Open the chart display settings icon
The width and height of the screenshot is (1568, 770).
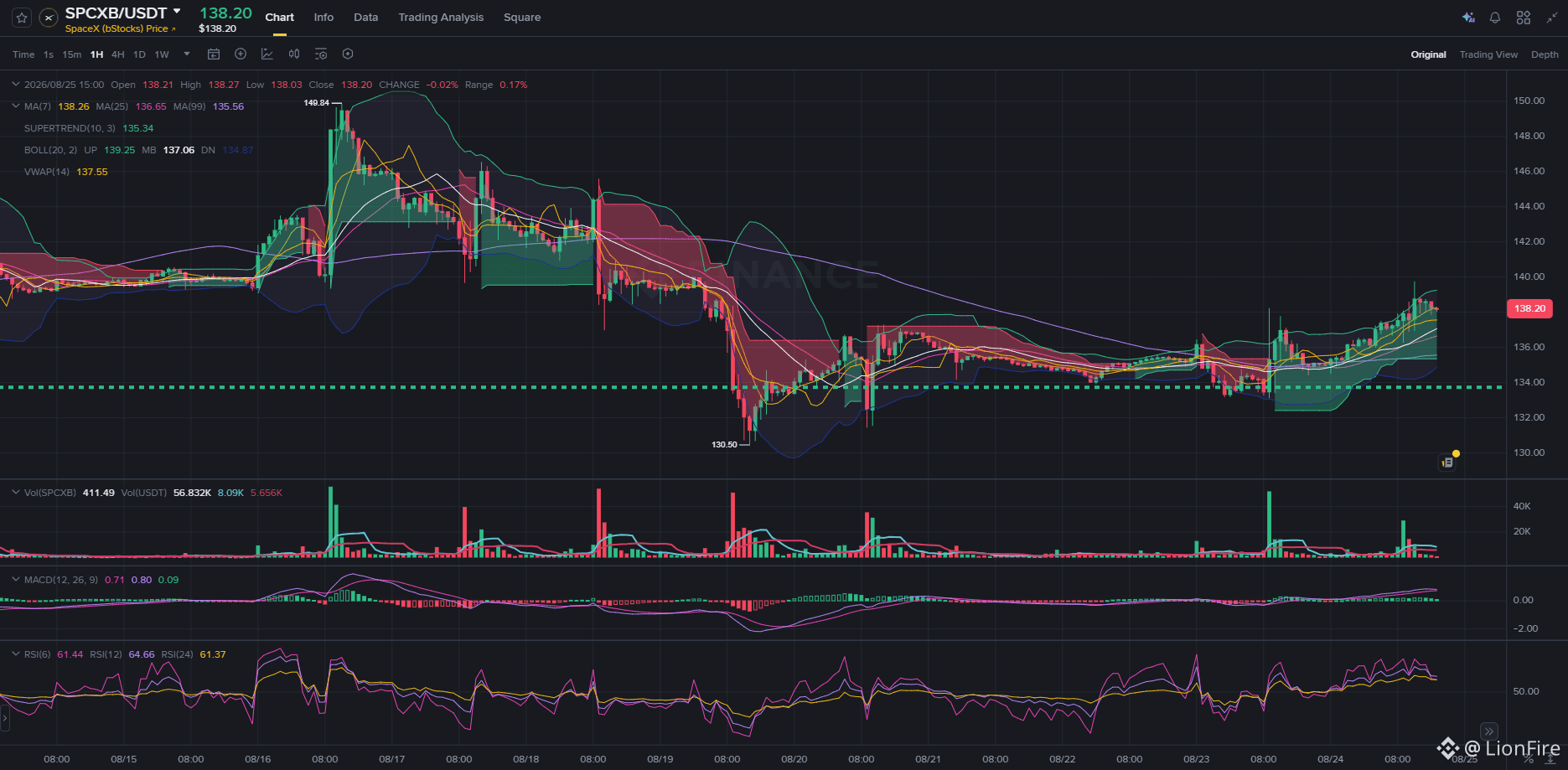pyautogui.click(x=321, y=54)
